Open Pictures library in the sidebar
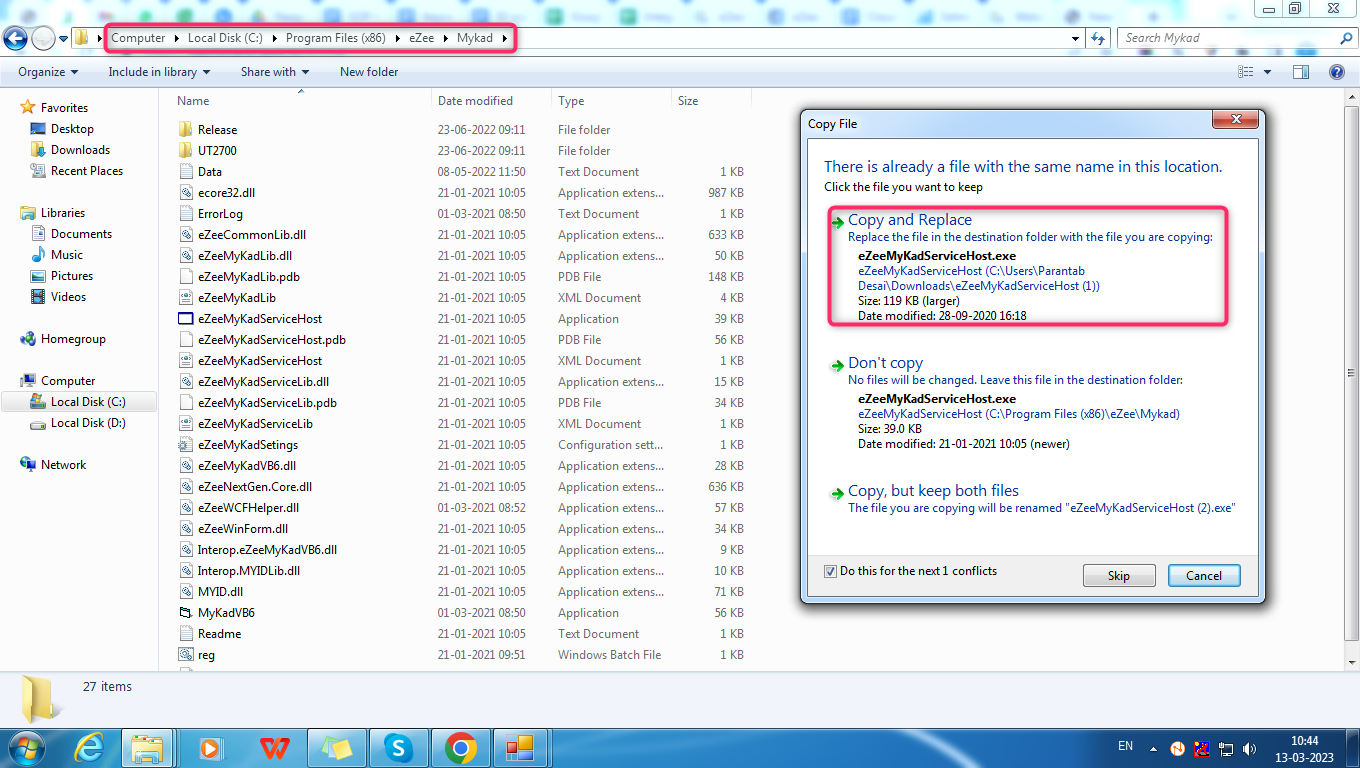Viewport: 1360px width, 768px height. pos(72,276)
